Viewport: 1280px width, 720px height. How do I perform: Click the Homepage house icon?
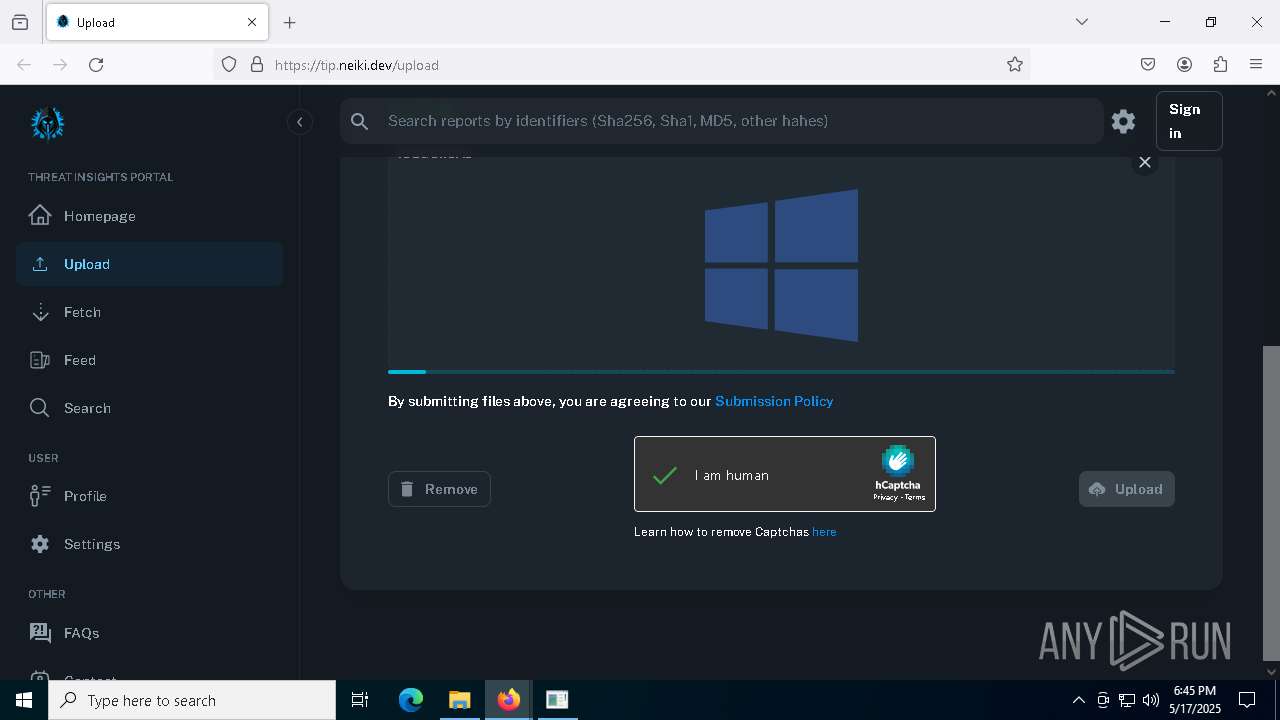[x=40, y=215]
